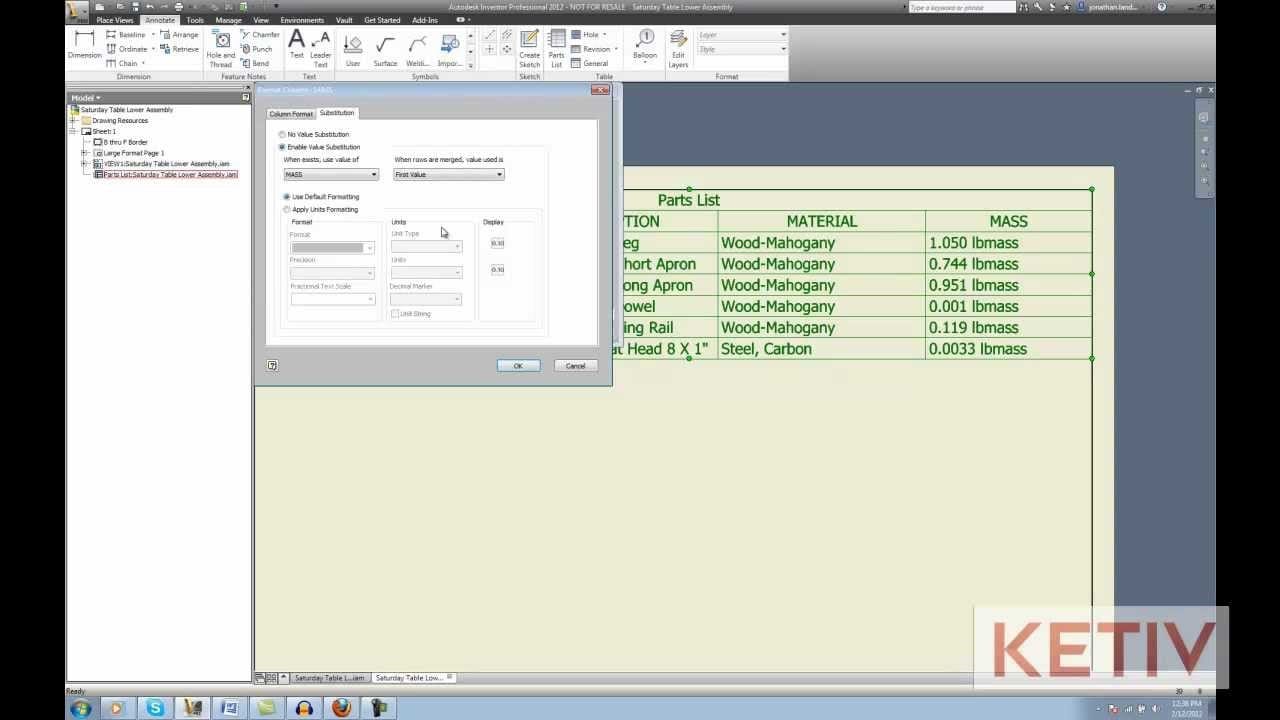Open the Layer dropdown in Format panel
Image resolution: width=1280 pixels, height=720 pixels.
click(742, 35)
